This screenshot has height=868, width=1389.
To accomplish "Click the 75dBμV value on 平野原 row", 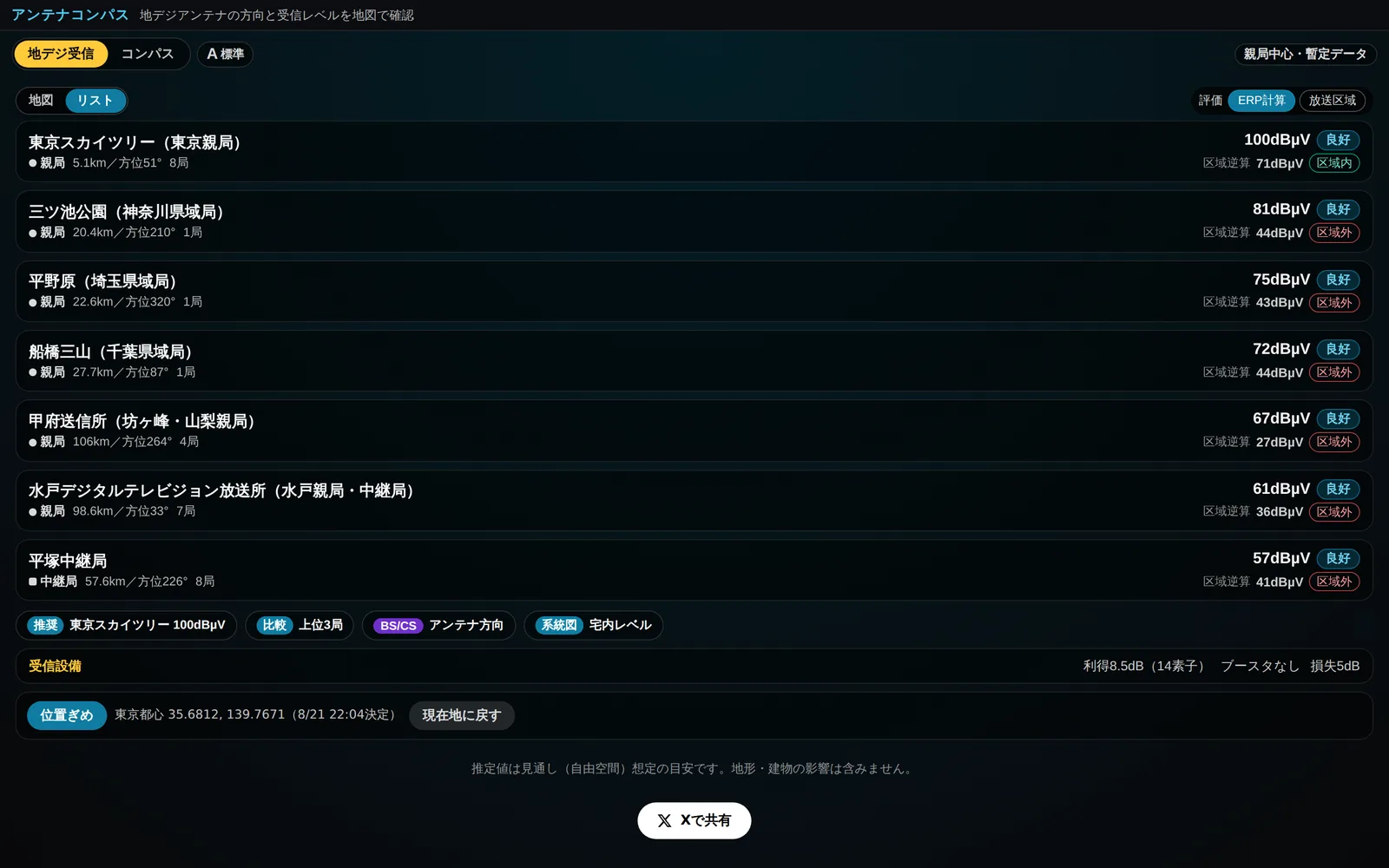I will pos(1281,279).
